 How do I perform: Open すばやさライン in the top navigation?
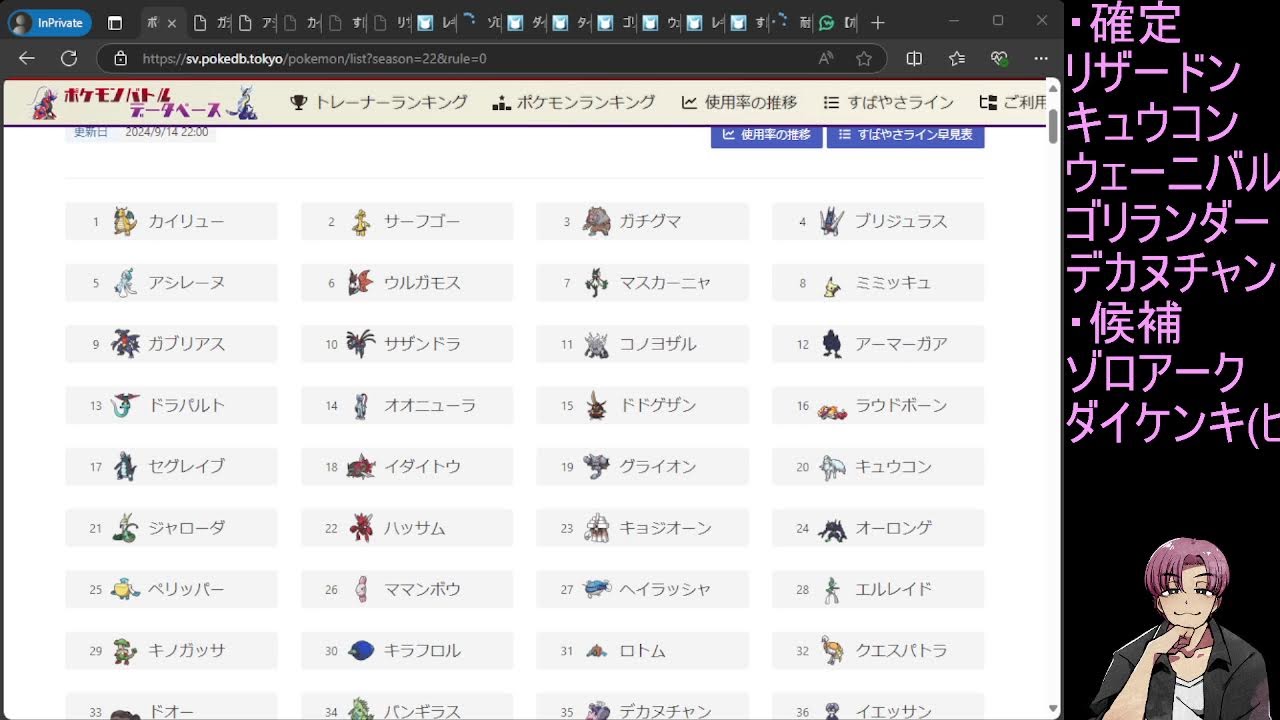pyautogui.click(x=889, y=102)
